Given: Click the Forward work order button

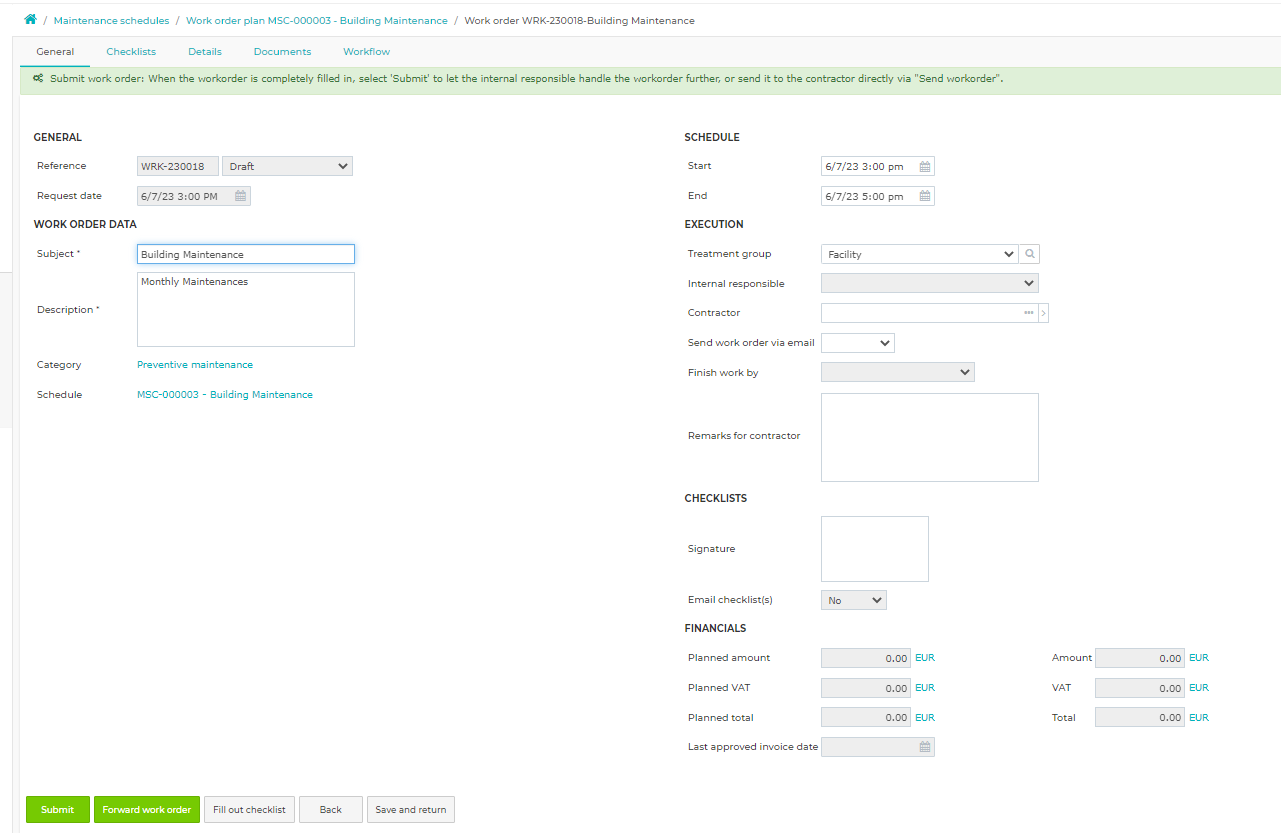Looking at the screenshot, I should (147, 810).
